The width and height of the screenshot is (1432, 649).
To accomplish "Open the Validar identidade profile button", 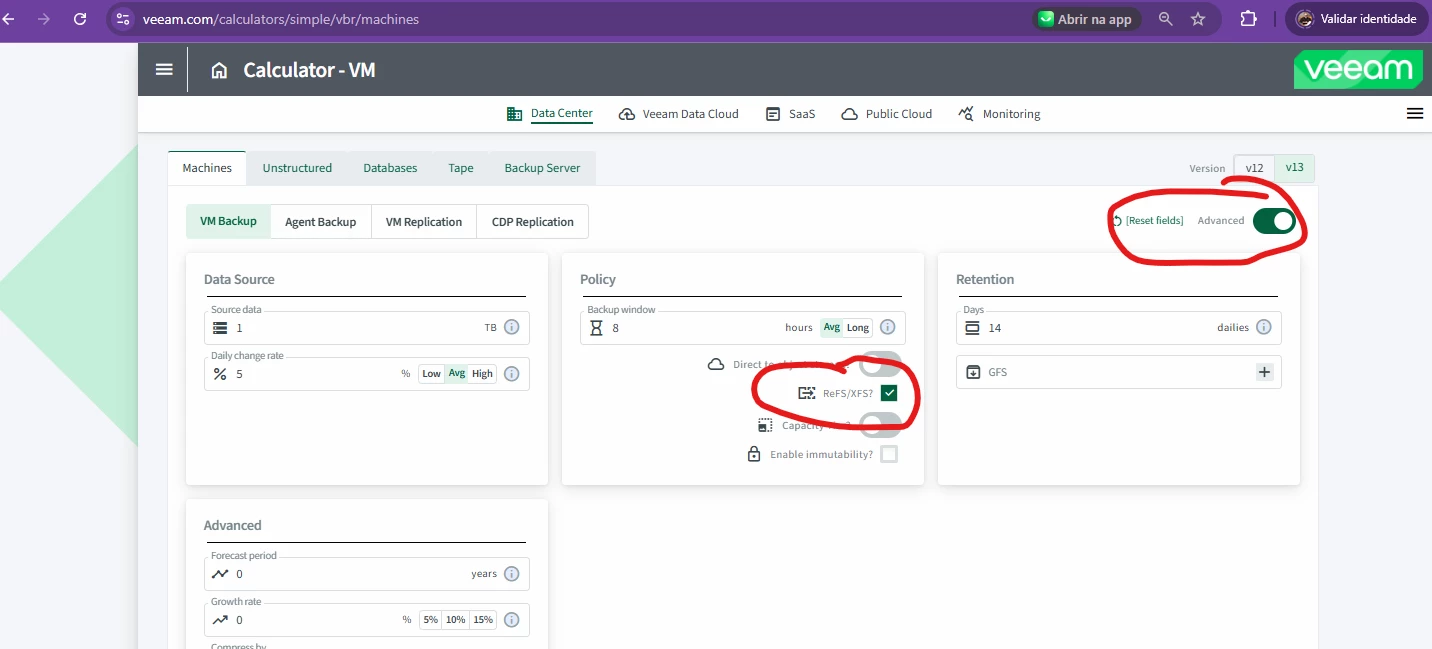I will 1356,19.
